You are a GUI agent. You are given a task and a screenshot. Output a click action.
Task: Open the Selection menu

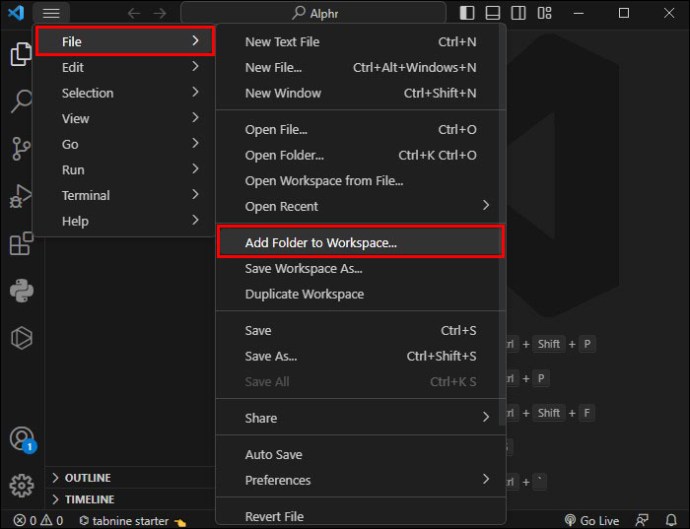point(125,92)
